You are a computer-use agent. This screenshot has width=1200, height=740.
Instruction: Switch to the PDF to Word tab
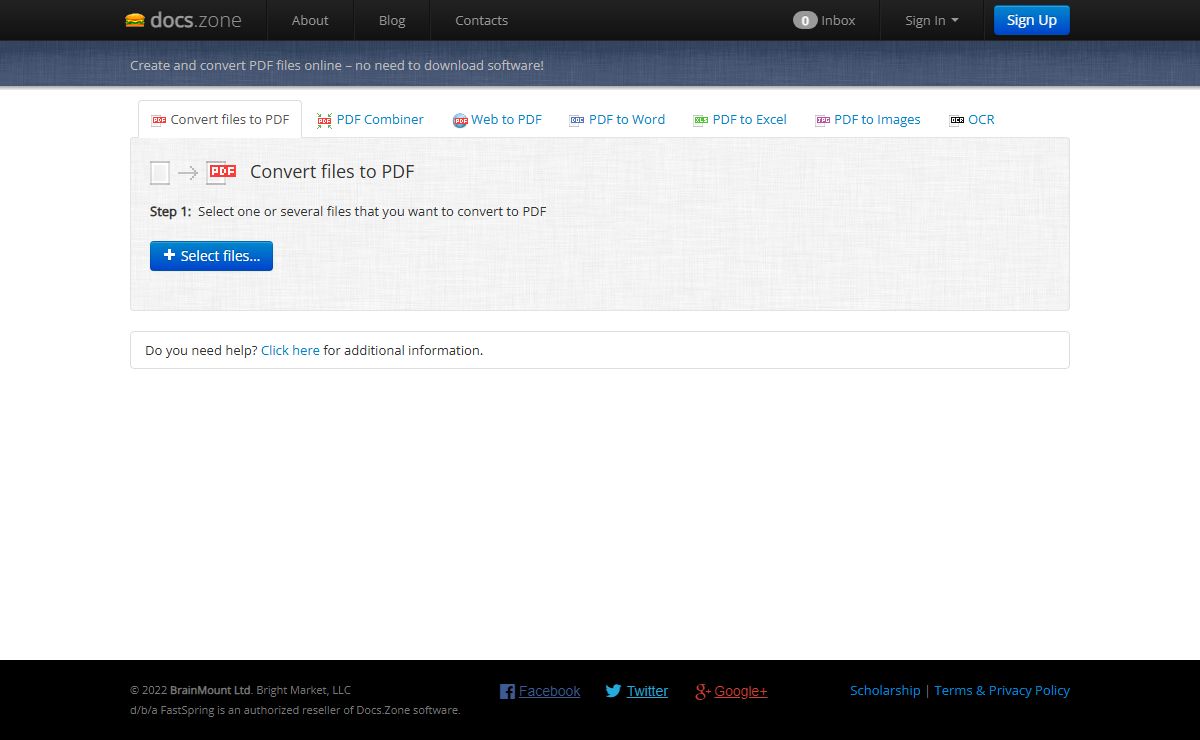point(627,119)
